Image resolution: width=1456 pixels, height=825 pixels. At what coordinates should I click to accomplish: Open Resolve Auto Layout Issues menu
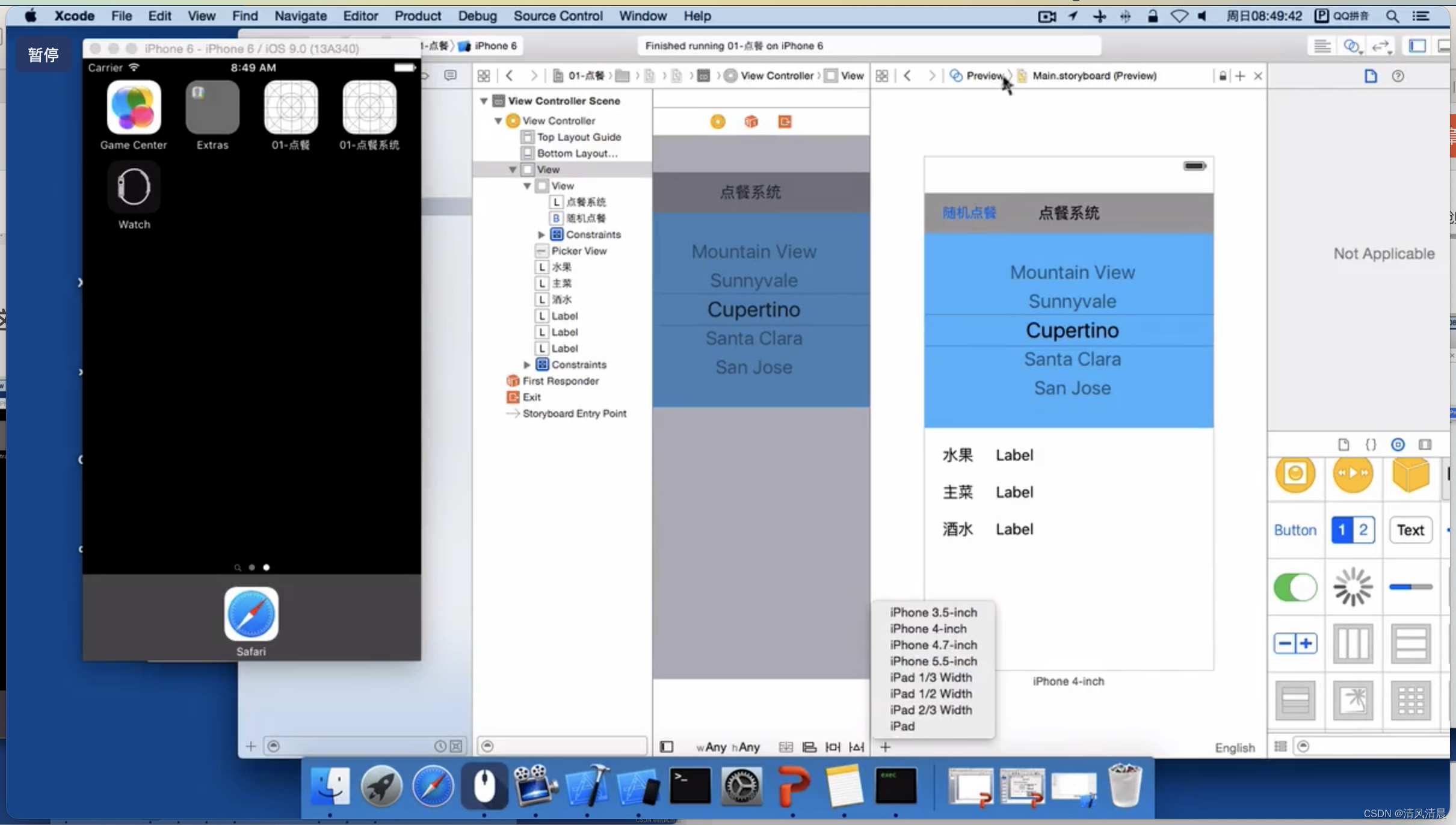pos(857,747)
